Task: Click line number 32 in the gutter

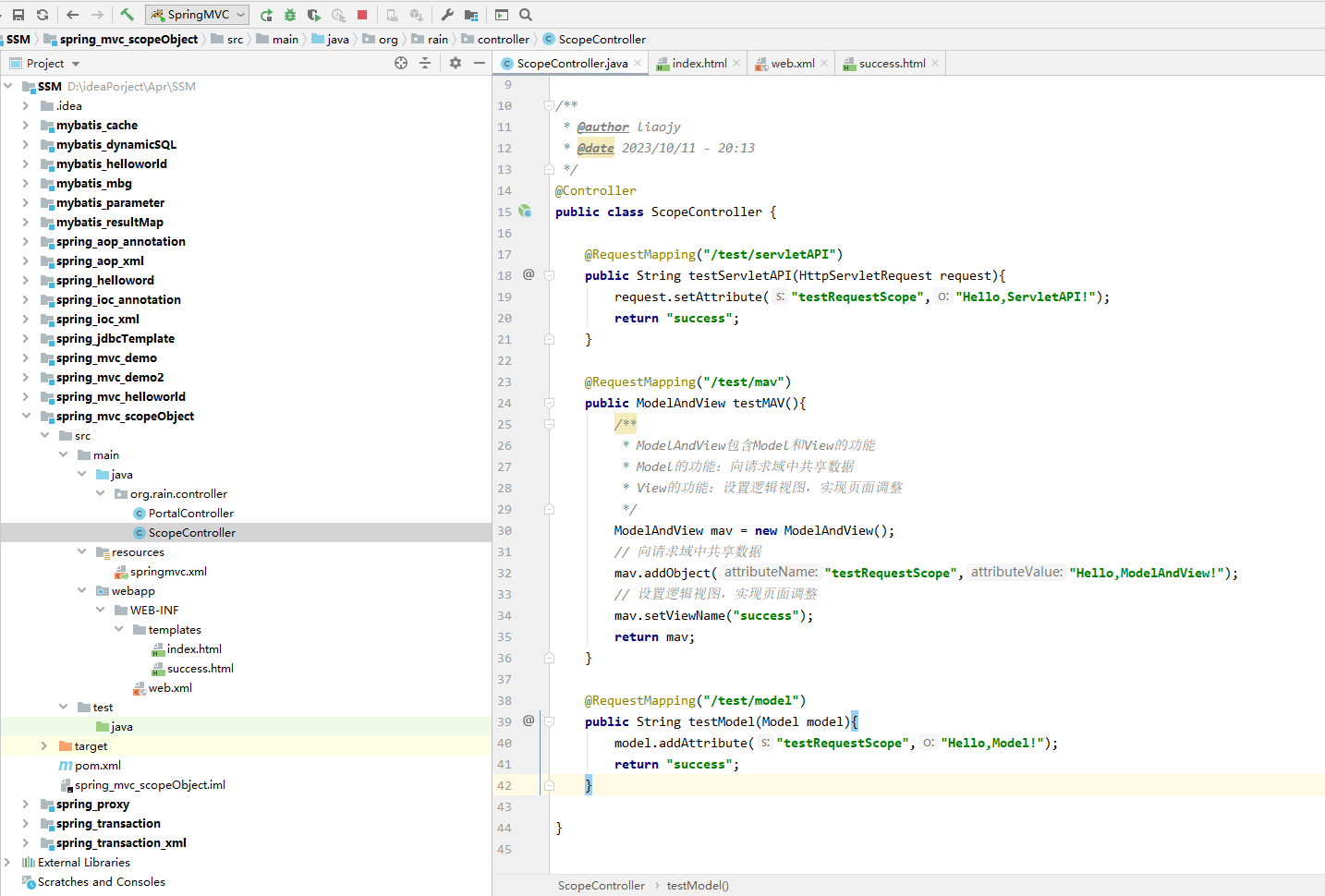Action: 504,573
